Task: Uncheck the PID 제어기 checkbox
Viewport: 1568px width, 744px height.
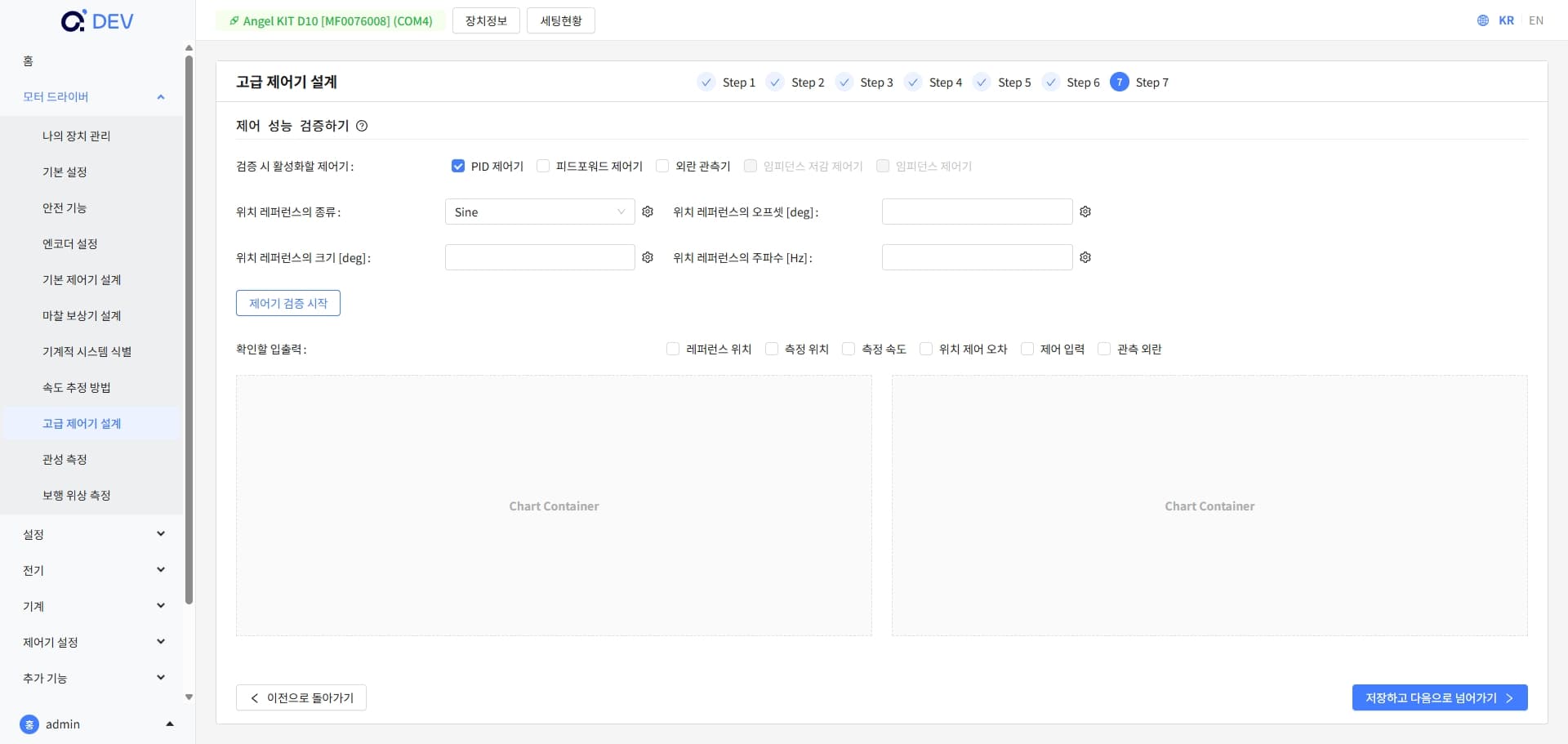Action: 458,167
